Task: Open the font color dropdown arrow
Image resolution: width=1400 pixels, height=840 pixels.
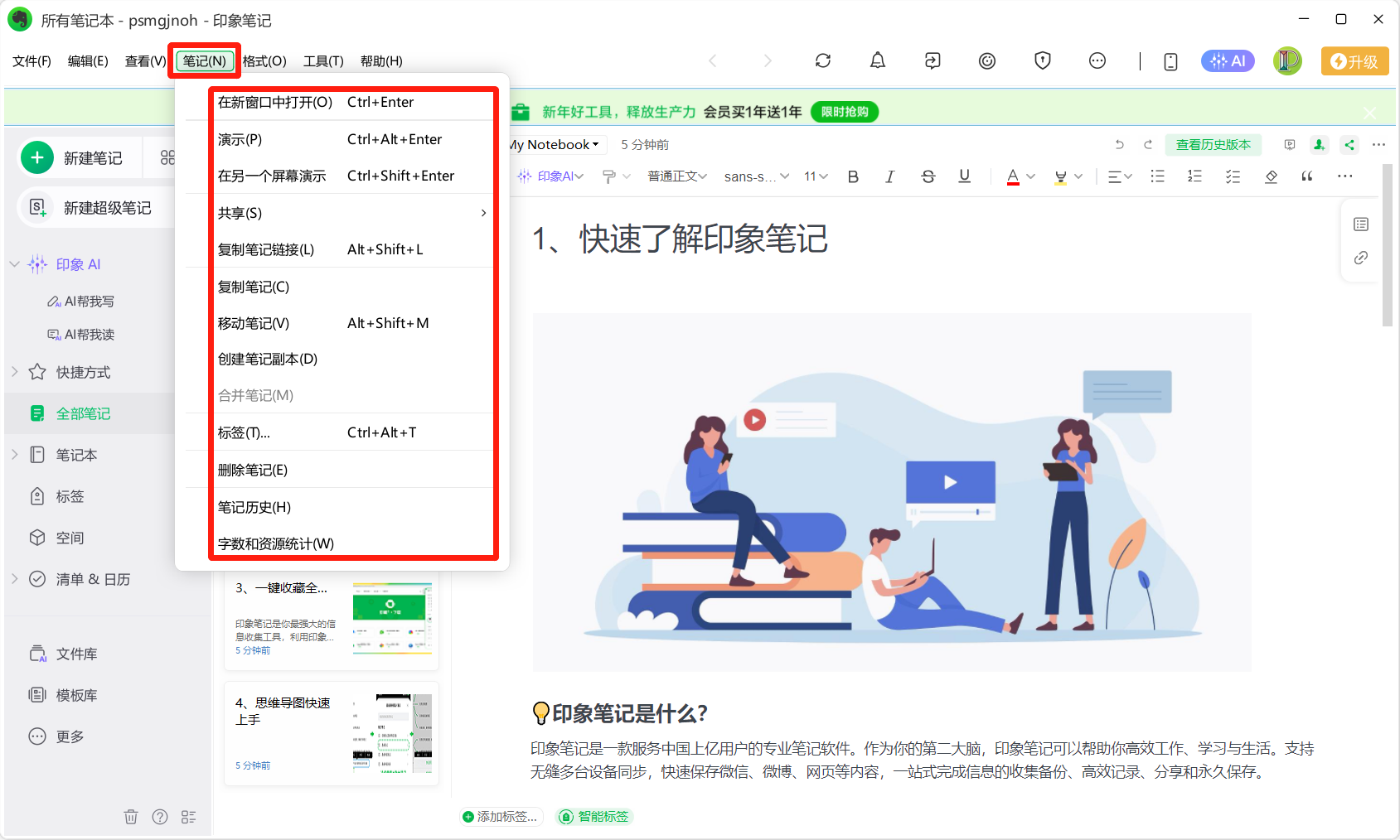Action: (x=1030, y=176)
